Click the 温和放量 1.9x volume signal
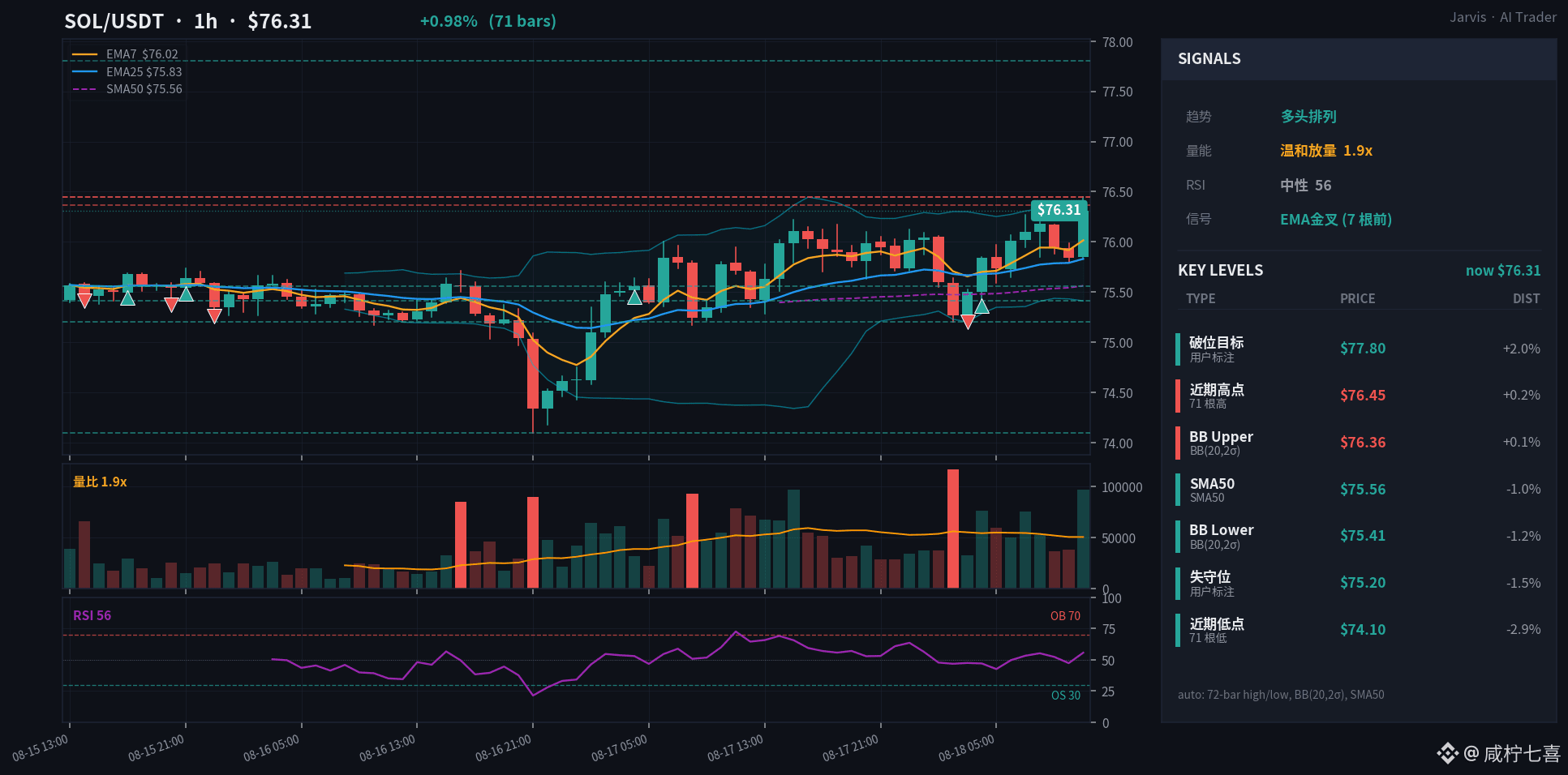 [x=1326, y=151]
